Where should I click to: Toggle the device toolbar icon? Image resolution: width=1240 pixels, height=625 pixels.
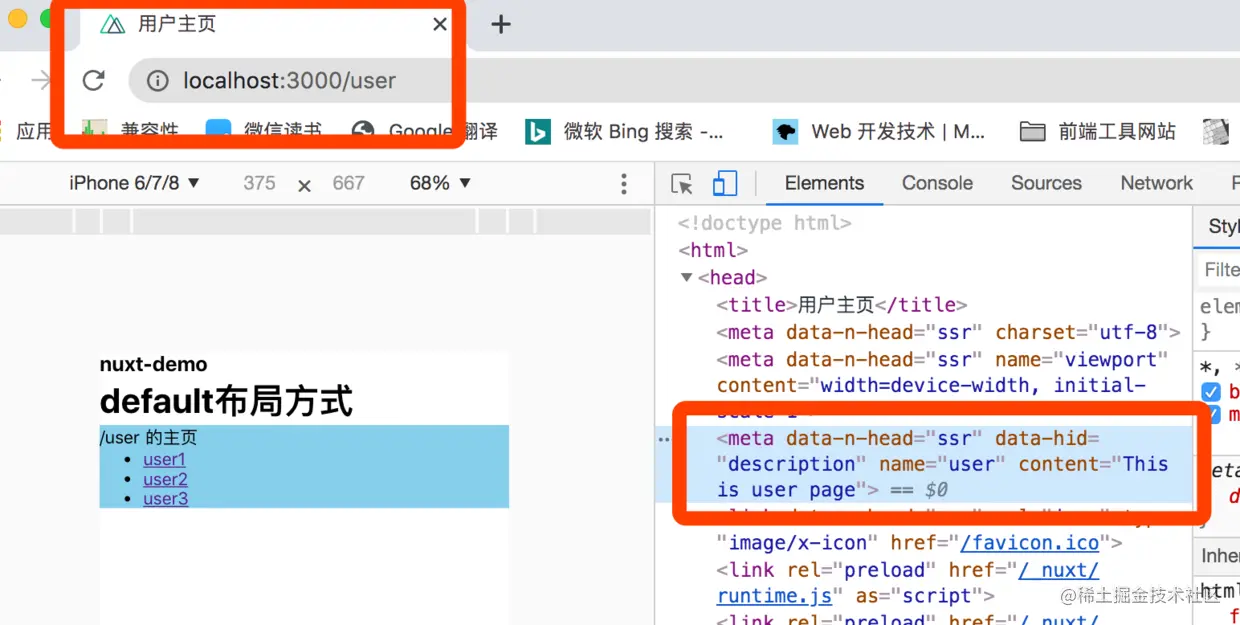725,183
